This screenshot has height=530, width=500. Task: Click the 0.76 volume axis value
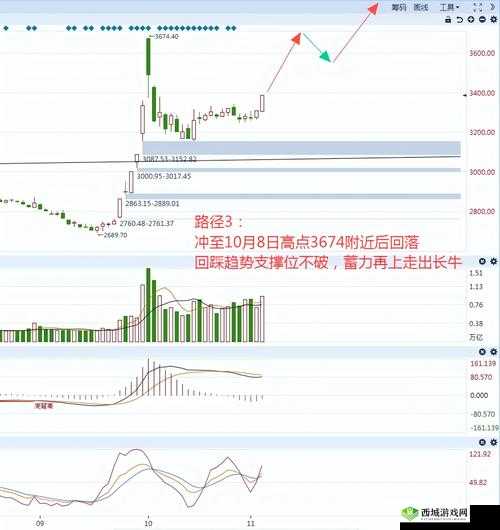tap(476, 305)
